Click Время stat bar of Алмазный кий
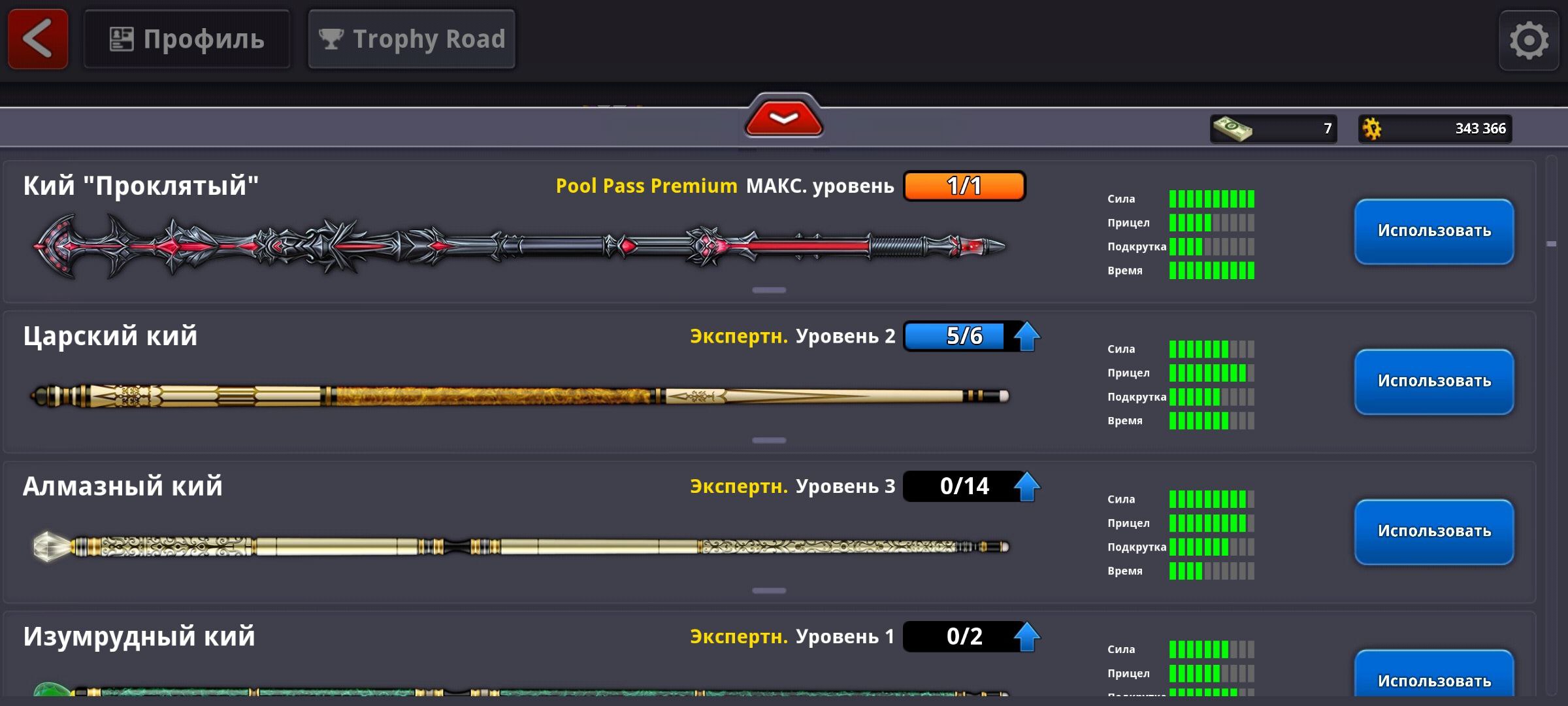Viewport: 1568px width, 706px height. point(1211,571)
